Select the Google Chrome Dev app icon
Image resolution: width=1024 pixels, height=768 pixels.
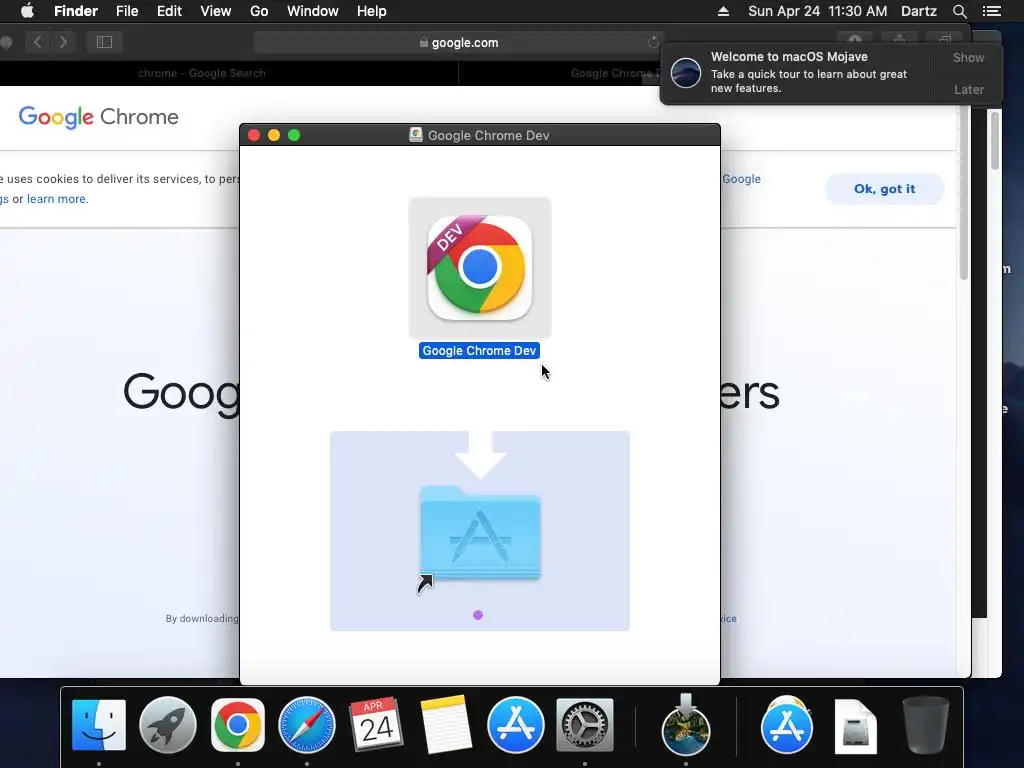tap(479, 268)
